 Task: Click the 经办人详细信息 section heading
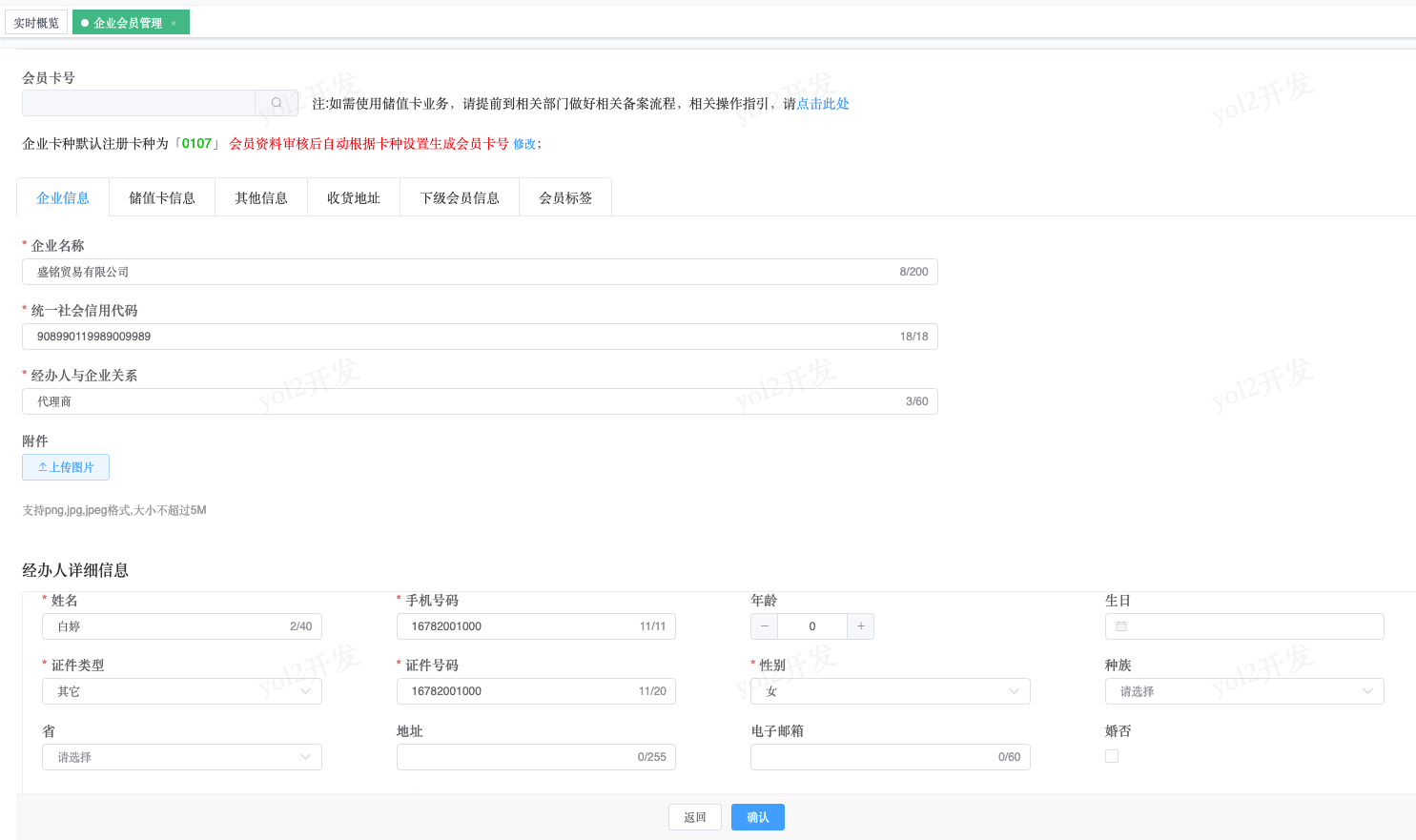pos(75,570)
